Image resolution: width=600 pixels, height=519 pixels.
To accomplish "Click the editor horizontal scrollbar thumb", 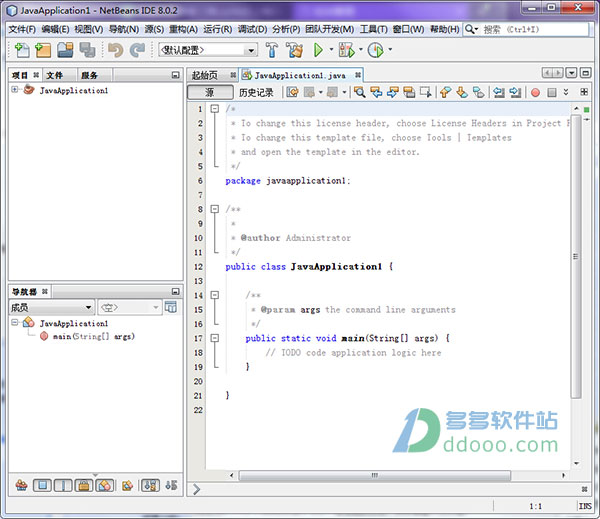I will [375, 475].
